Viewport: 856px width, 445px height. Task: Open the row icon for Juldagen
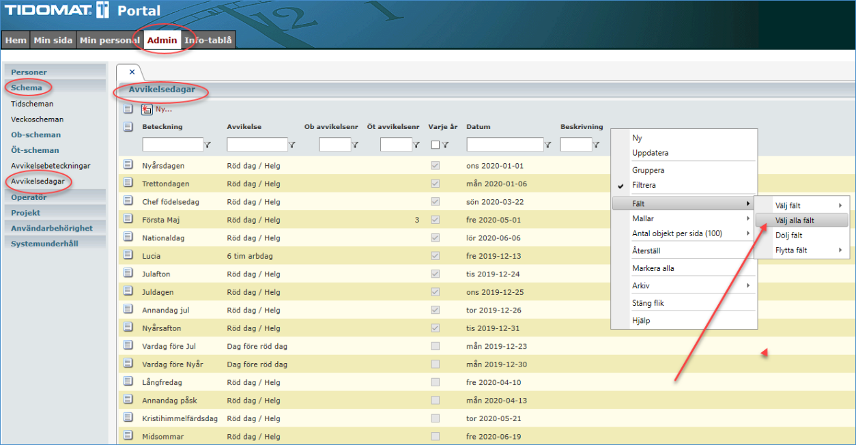click(x=128, y=290)
